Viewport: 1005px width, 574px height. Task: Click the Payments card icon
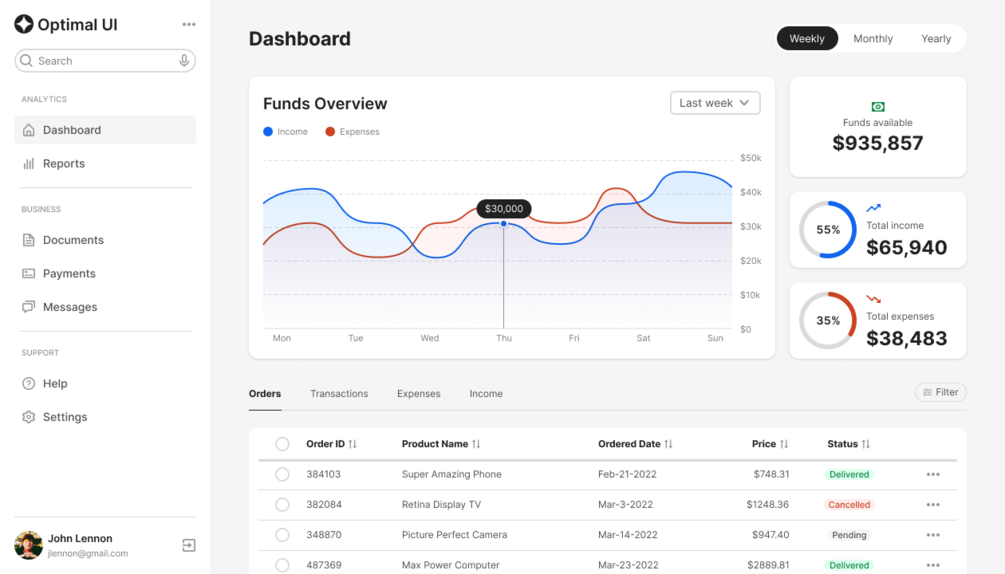tap(28, 274)
